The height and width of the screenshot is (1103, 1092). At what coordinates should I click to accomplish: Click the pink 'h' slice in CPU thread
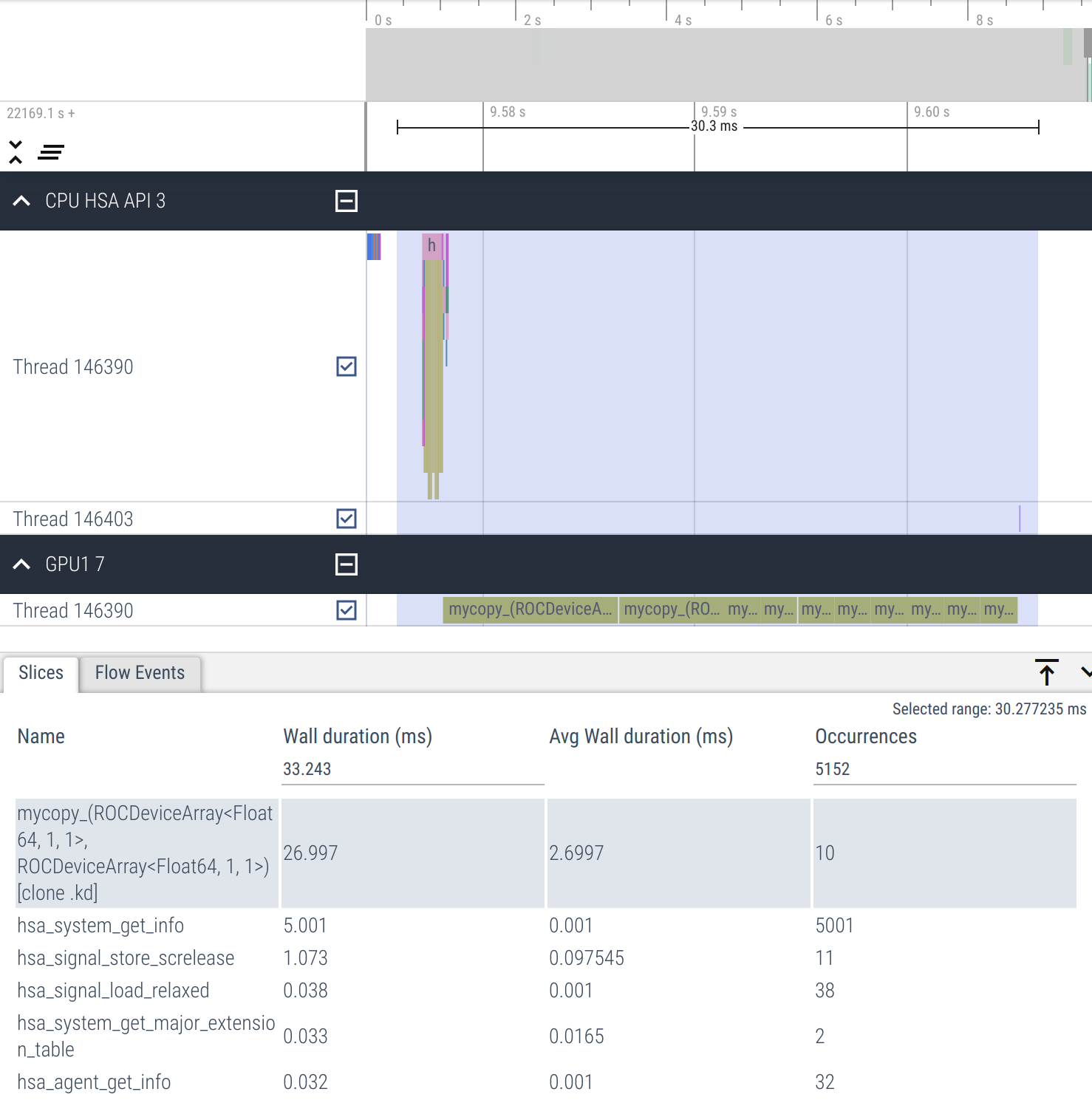coord(431,245)
